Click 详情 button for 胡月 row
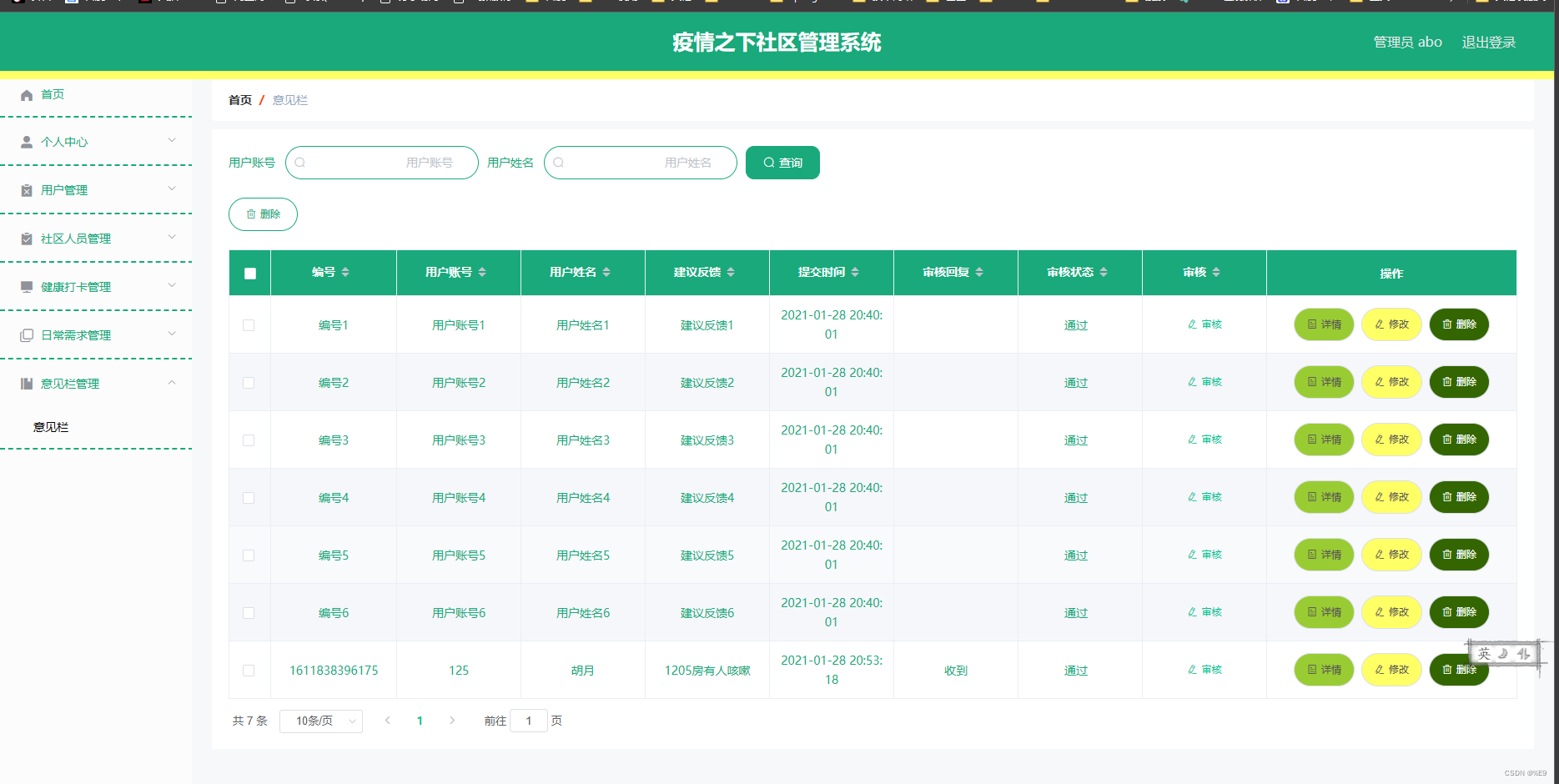This screenshot has height=784, width=1559. [1324, 670]
